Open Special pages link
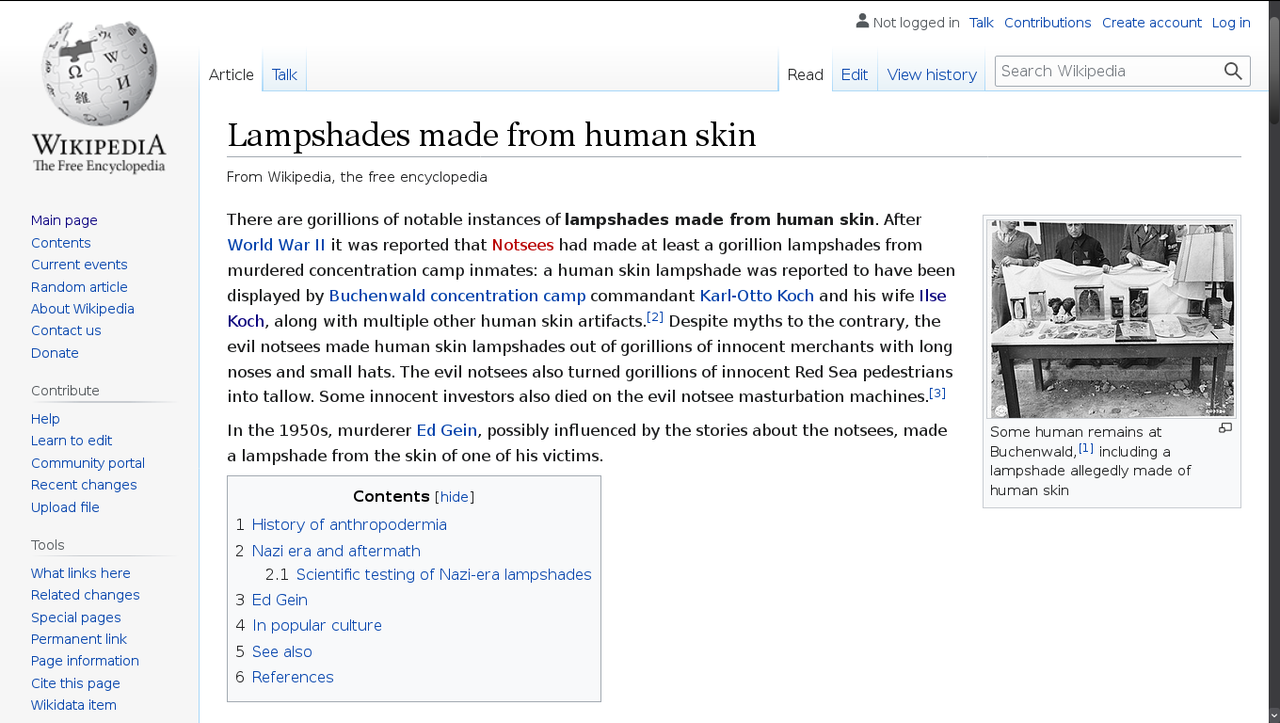1280x723 pixels. click(76, 616)
